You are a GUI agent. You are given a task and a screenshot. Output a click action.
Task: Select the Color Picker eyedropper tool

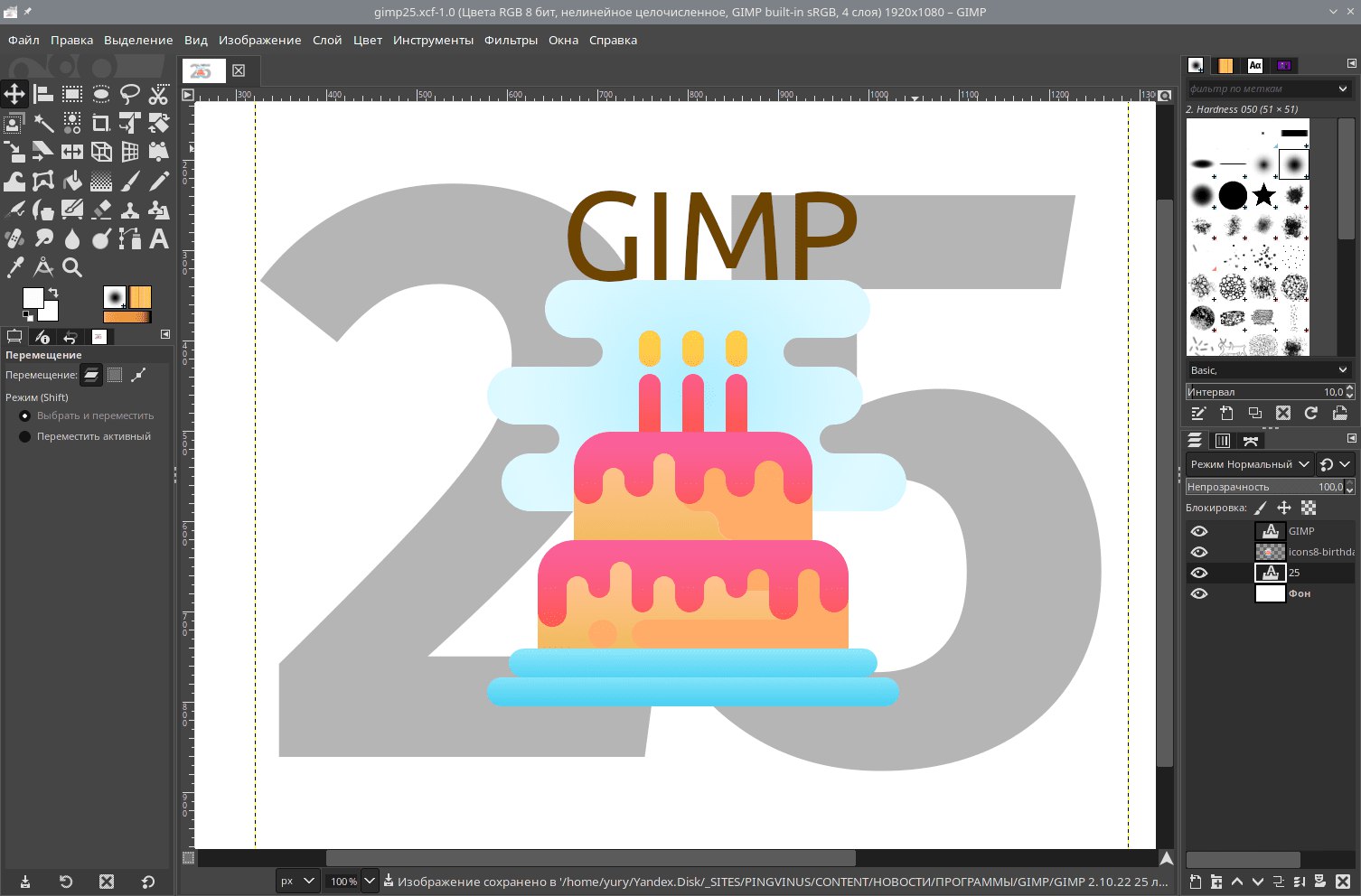(x=14, y=267)
